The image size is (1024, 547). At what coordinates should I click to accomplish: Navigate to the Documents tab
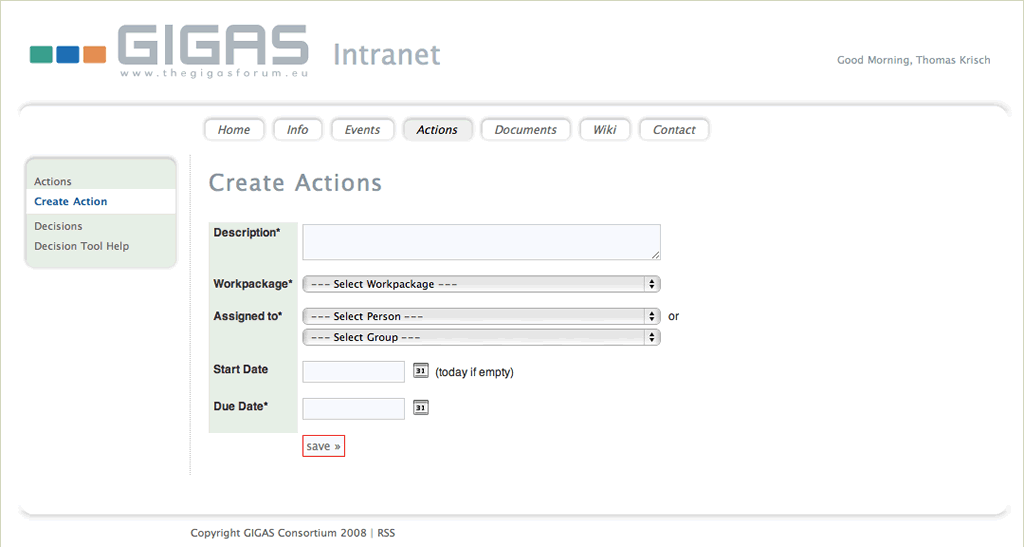click(525, 130)
